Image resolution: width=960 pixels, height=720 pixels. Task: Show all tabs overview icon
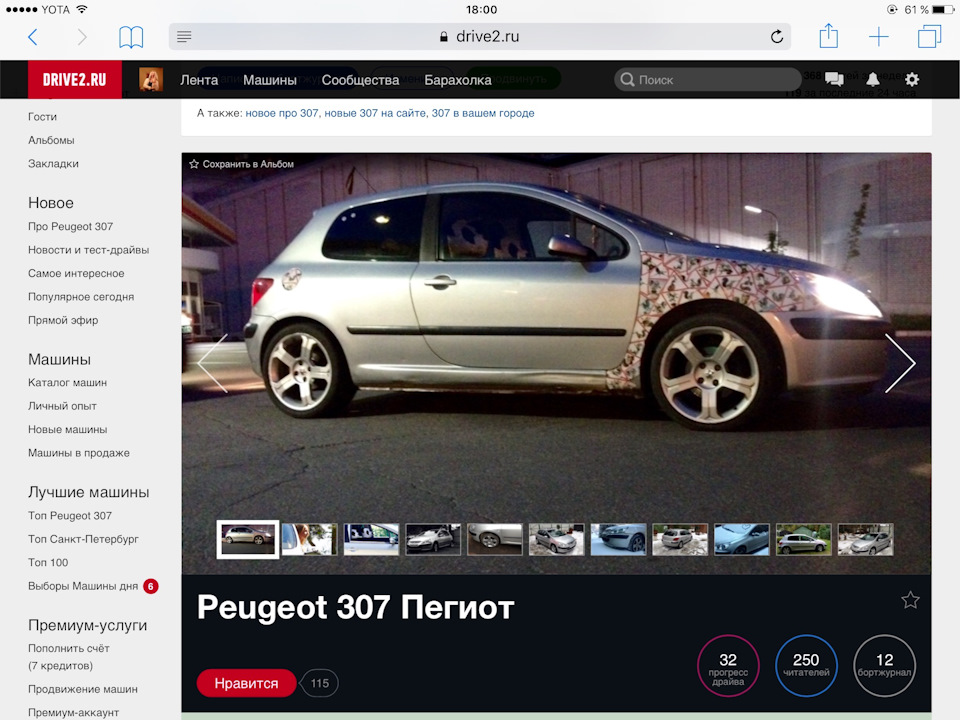929,36
